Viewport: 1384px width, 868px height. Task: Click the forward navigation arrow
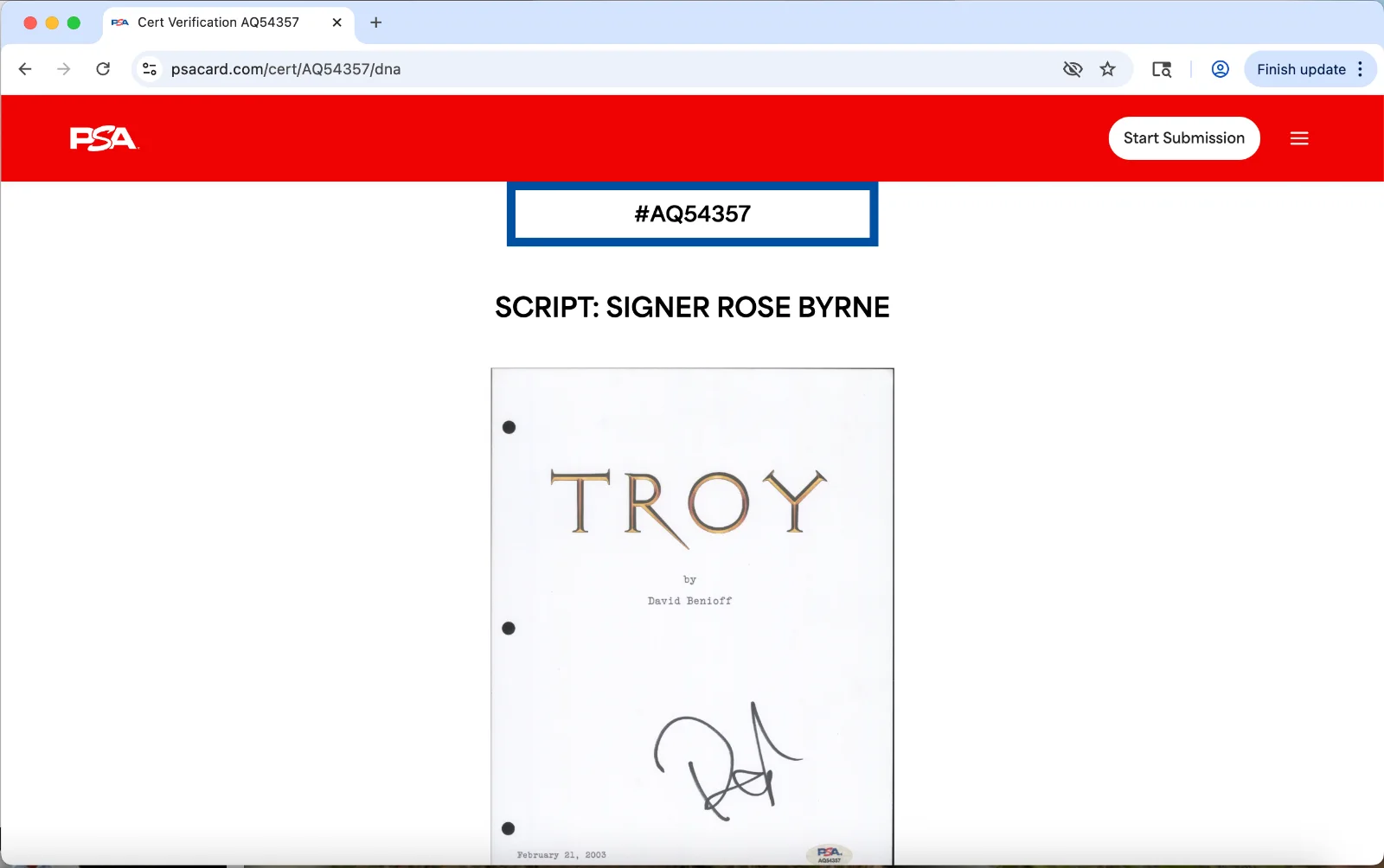64,69
